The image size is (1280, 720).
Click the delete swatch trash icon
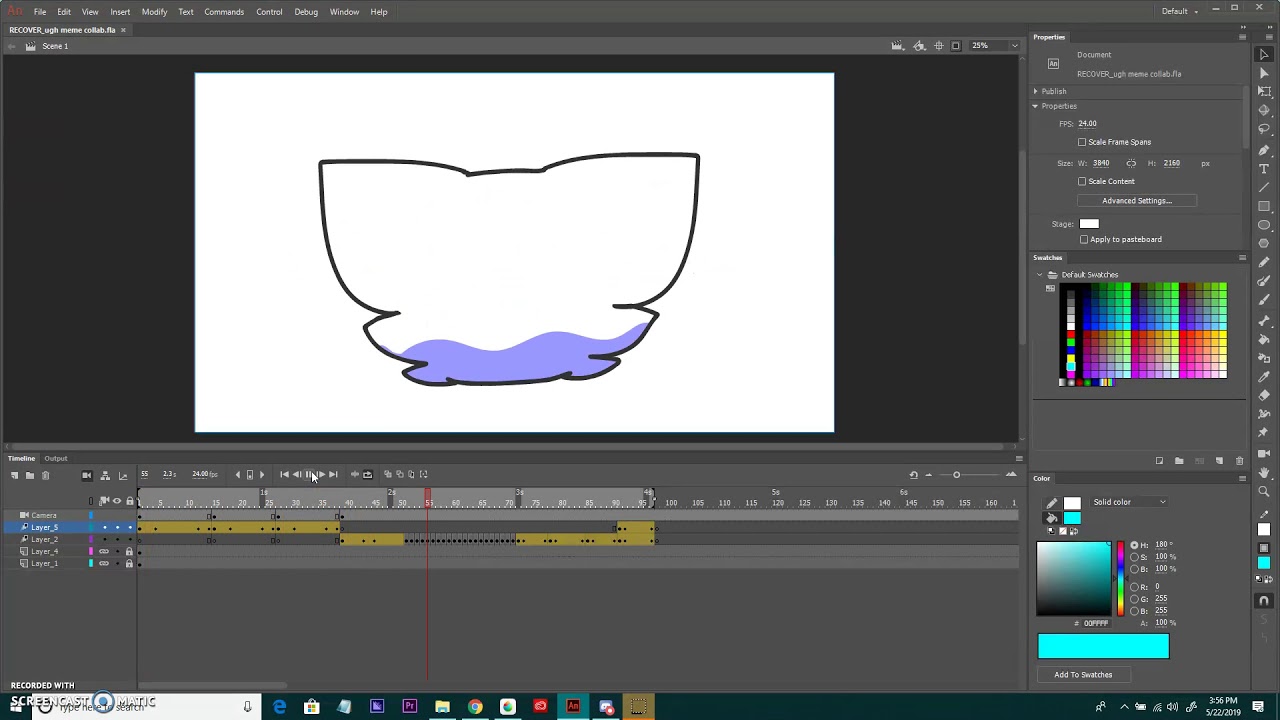pos(1240,461)
